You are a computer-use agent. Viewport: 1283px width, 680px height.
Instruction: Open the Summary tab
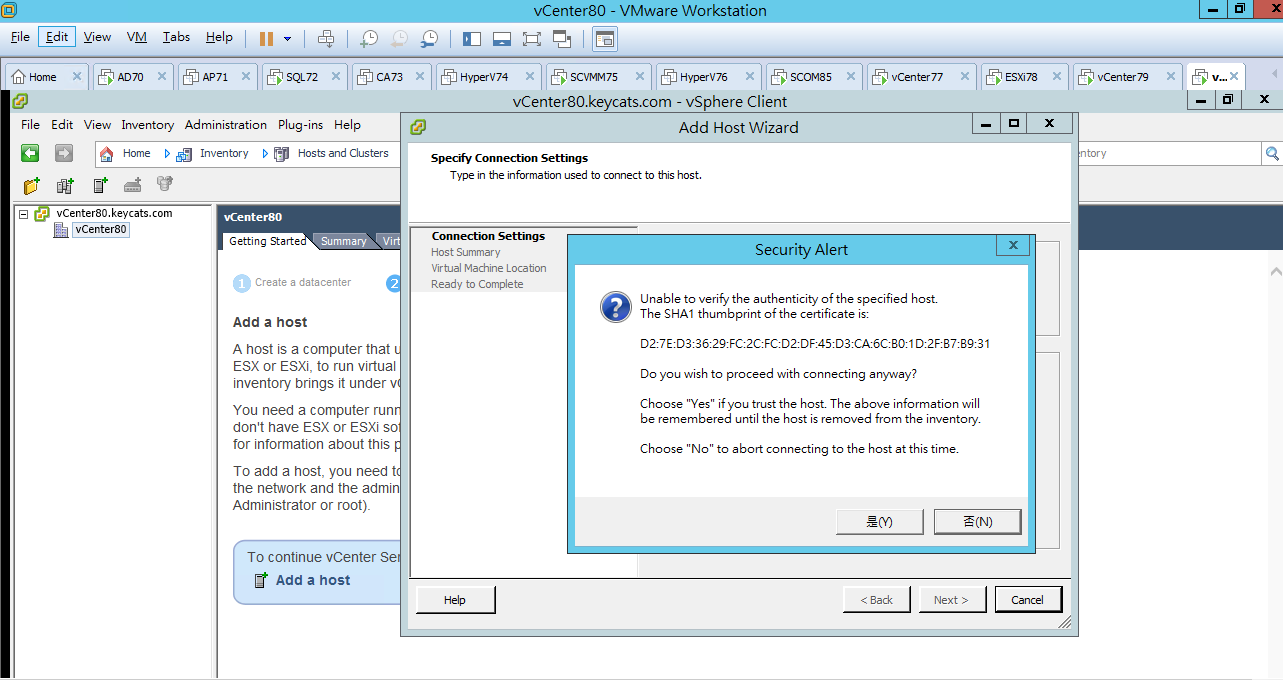point(343,241)
